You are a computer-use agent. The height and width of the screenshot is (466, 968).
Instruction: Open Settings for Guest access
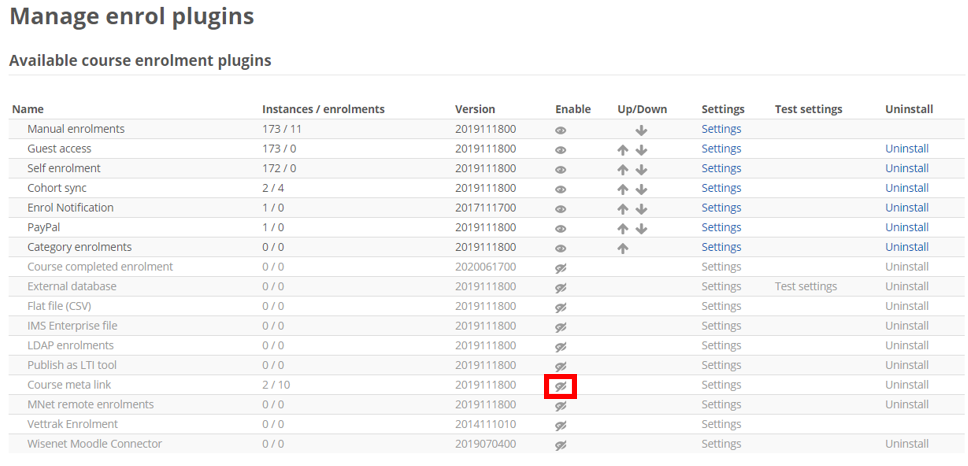[x=721, y=149]
